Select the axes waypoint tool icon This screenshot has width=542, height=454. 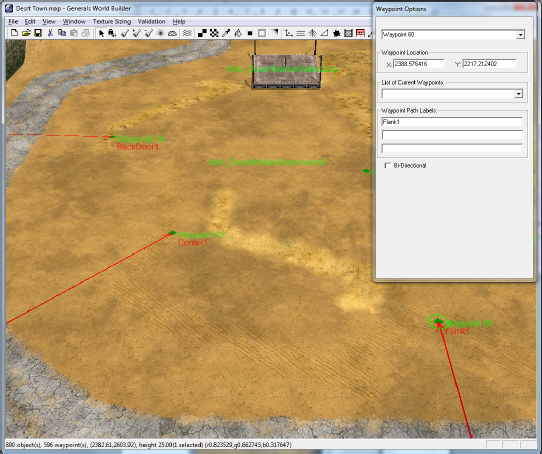289,33
